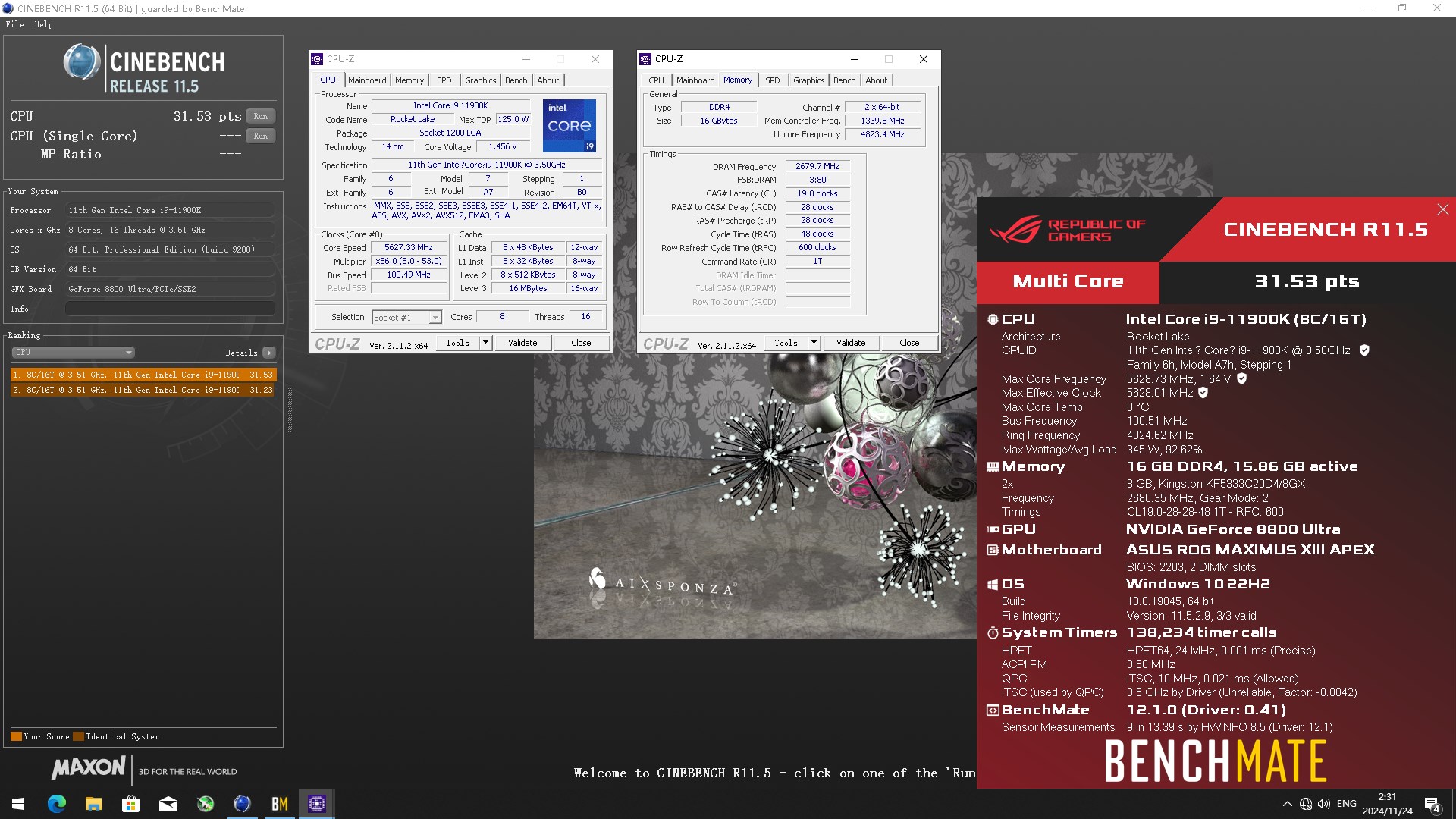Expand the CPU ranking dropdown
The height and width of the screenshot is (819, 1456).
pos(73,352)
